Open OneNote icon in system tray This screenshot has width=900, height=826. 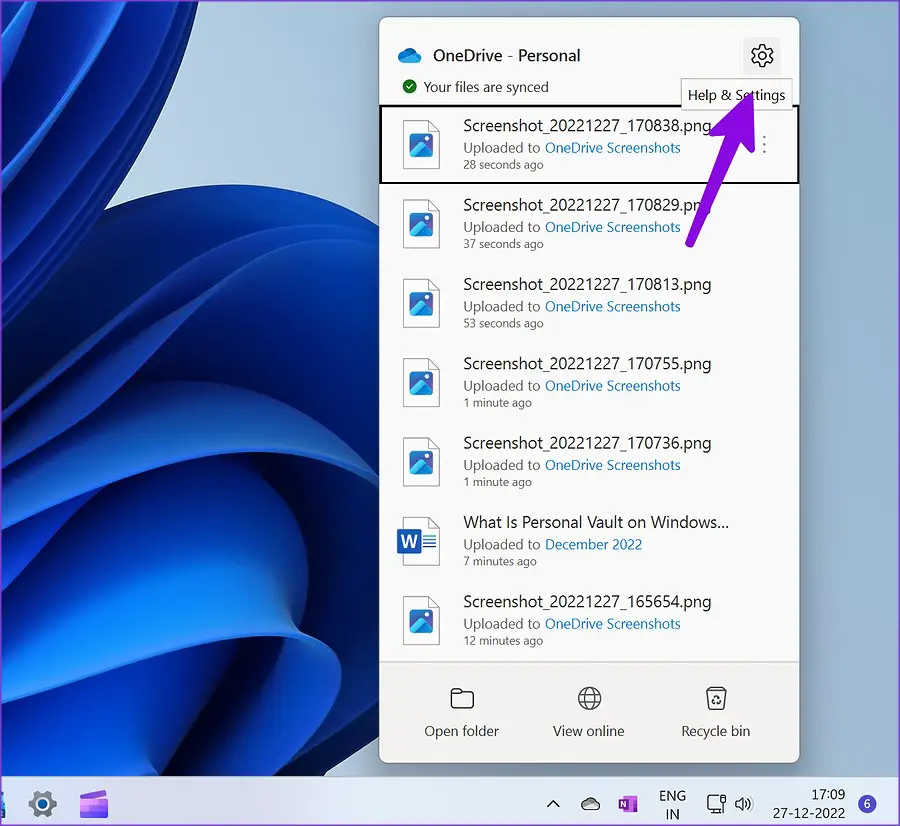pyautogui.click(x=628, y=804)
